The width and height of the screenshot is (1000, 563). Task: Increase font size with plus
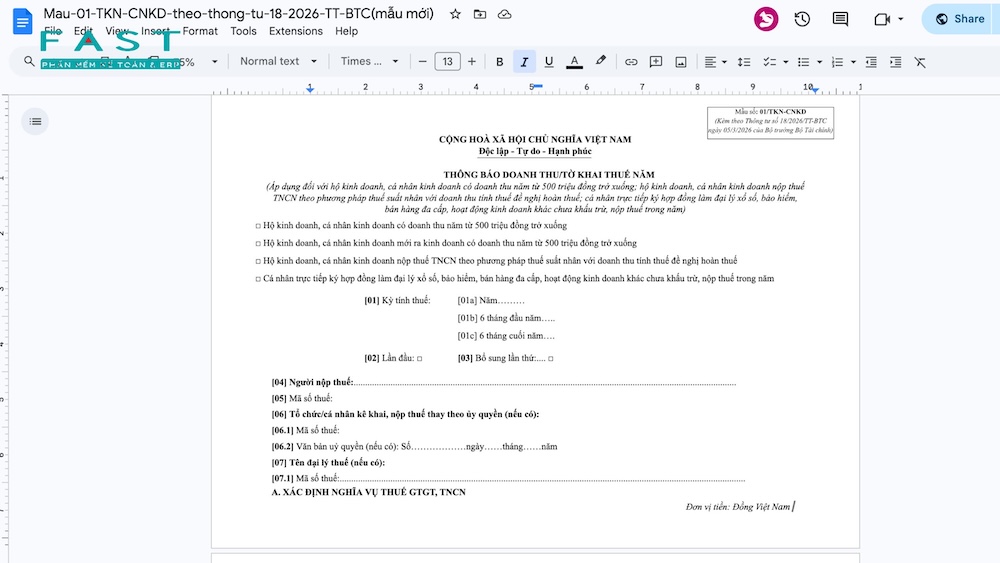tap(472, 62)
